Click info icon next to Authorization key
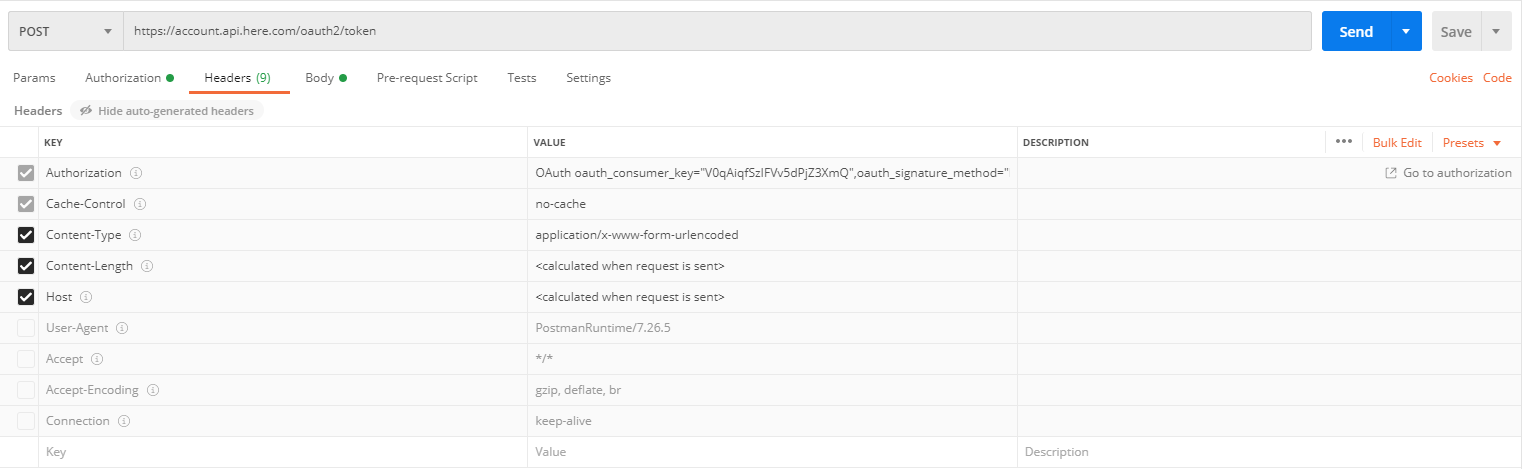This screenshot has height=469, width=1522. [136, 173]
